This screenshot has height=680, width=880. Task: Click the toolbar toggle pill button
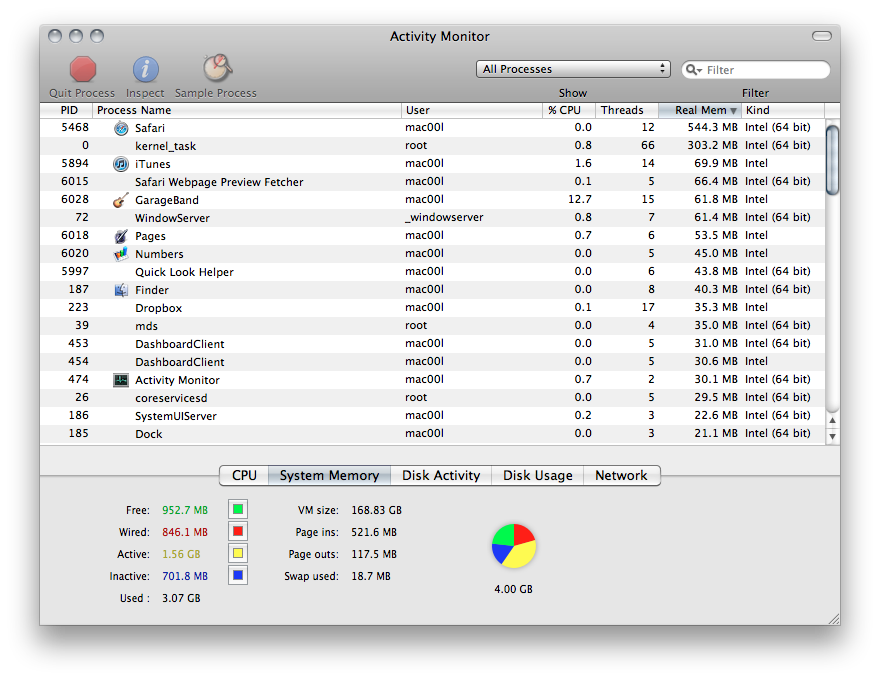822,36
